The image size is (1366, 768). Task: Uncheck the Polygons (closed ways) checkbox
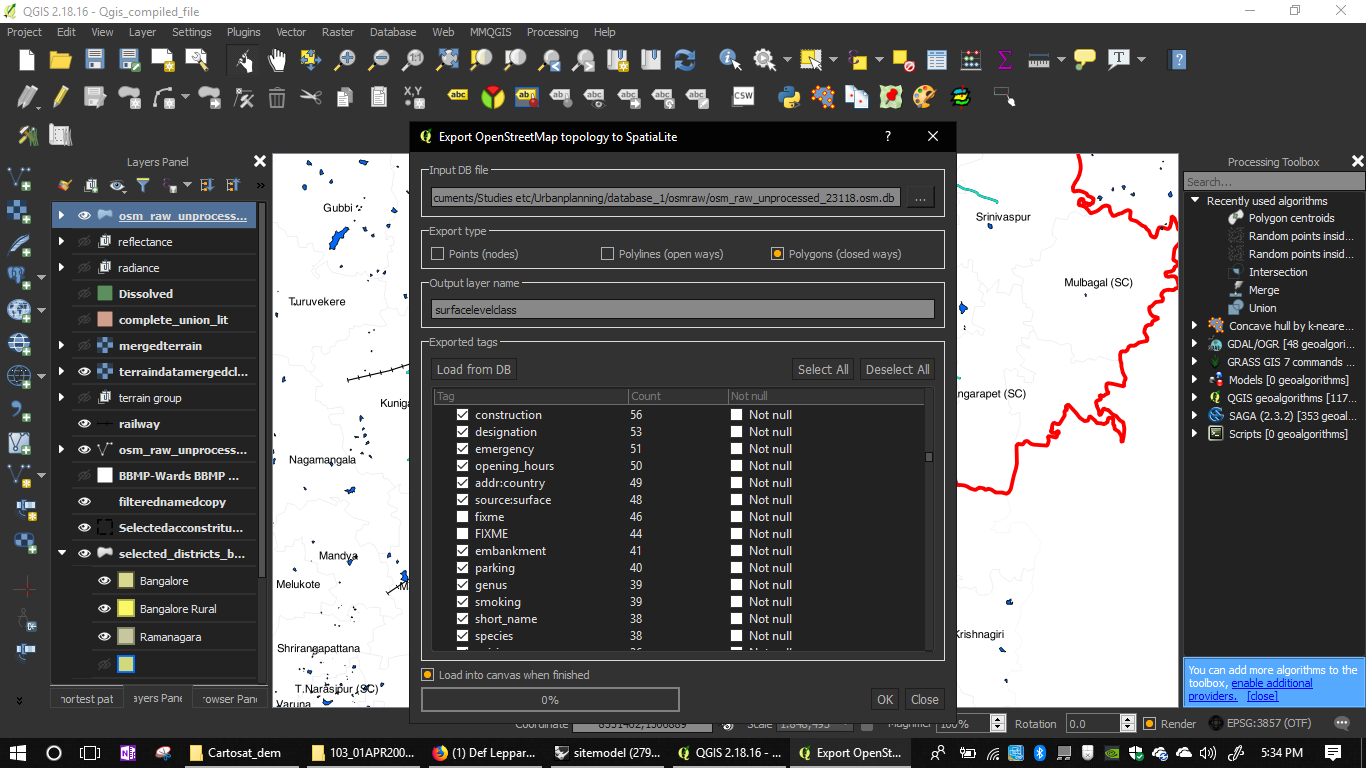coord(777,254)
